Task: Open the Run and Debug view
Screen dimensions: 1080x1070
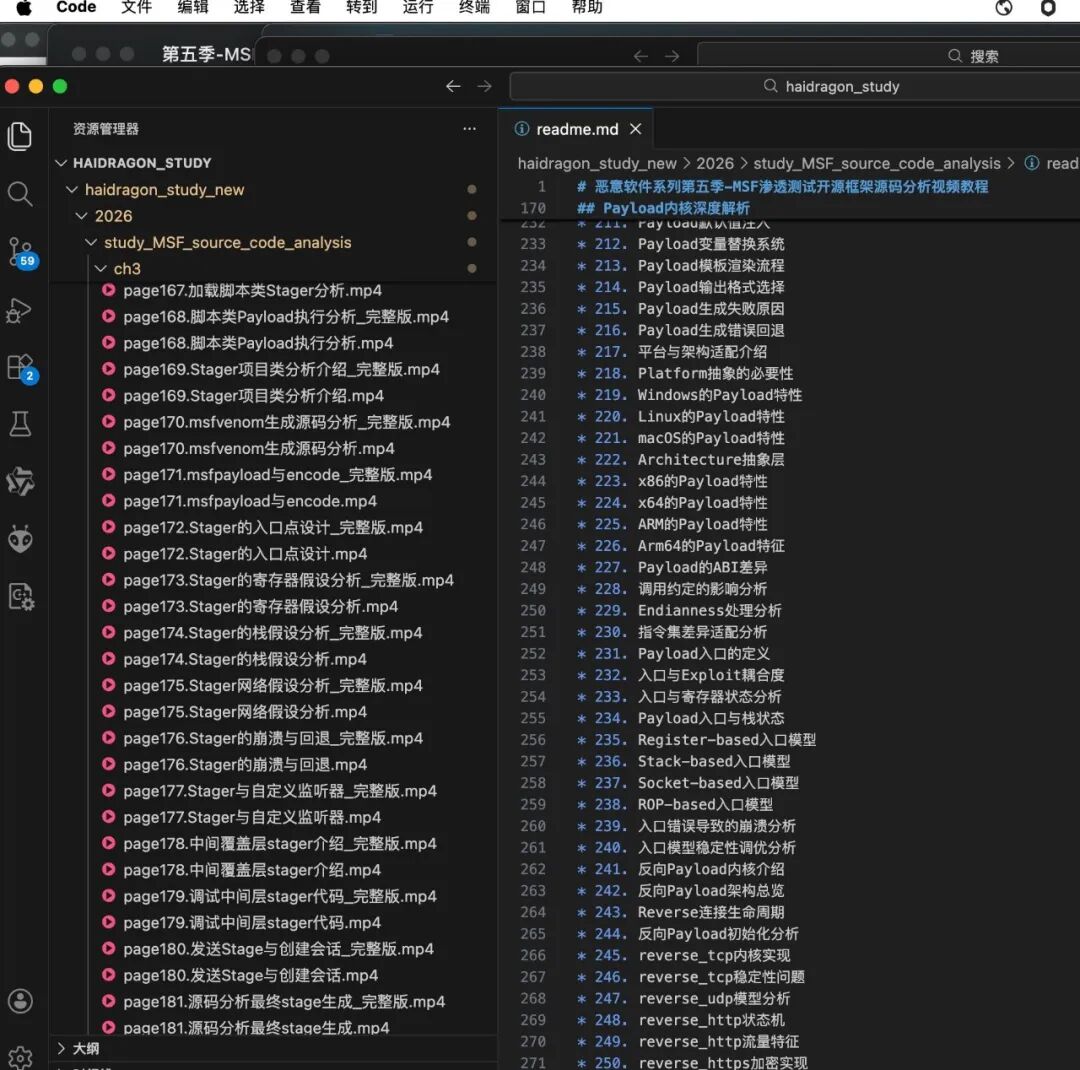Action: (x=20, y=310)
